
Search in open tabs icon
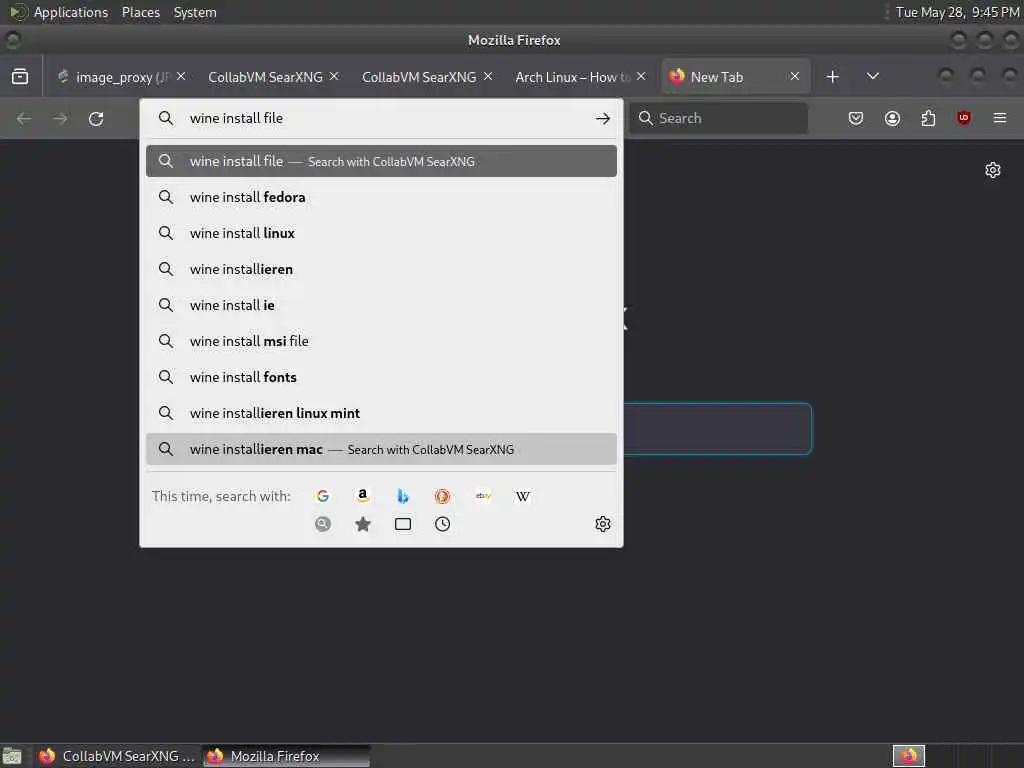pos(403,524)
